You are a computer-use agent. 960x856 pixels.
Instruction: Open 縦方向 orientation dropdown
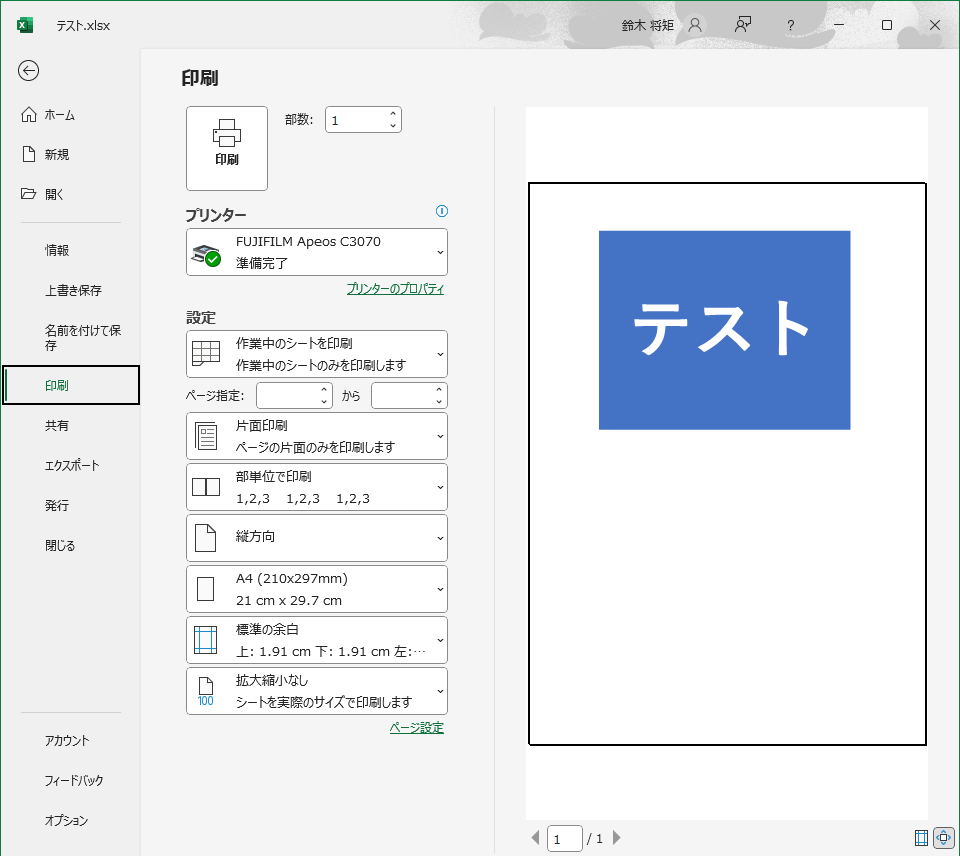[x=317, y=538]
